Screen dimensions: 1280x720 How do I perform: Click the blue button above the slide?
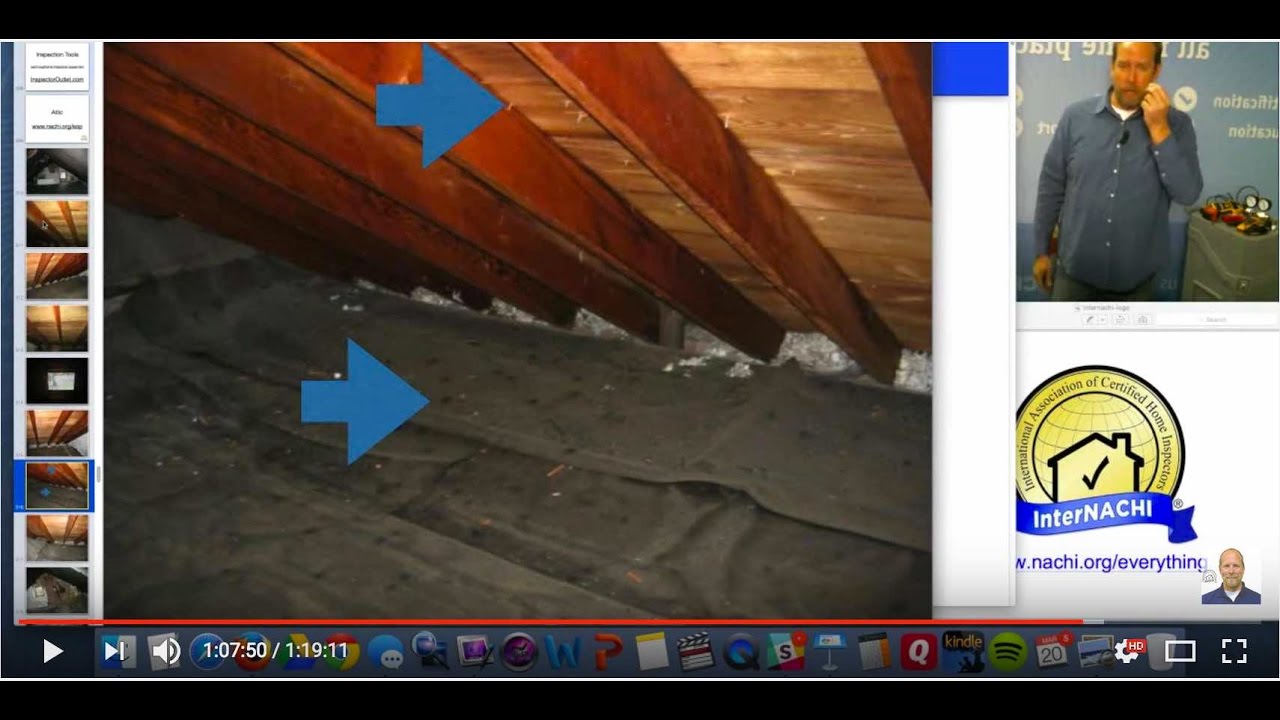point(970,69)
